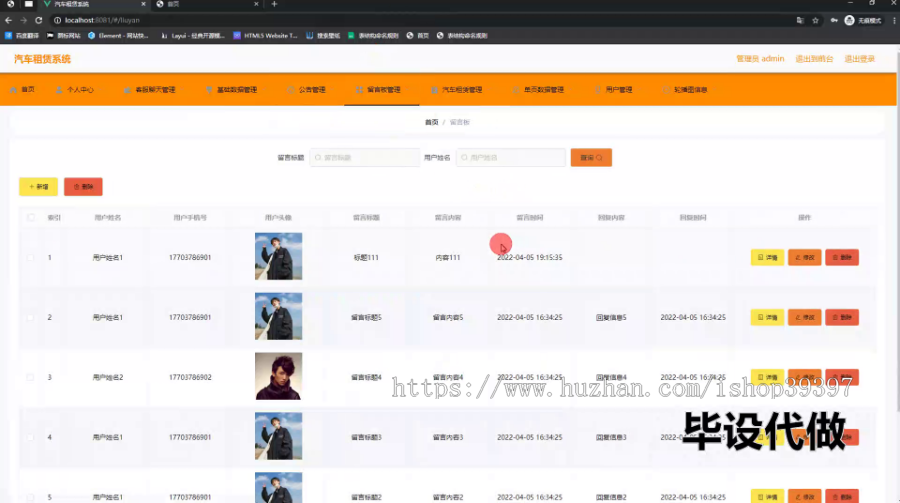Open the Layui bookmark

pyautogui.click(x=193, y=36)
